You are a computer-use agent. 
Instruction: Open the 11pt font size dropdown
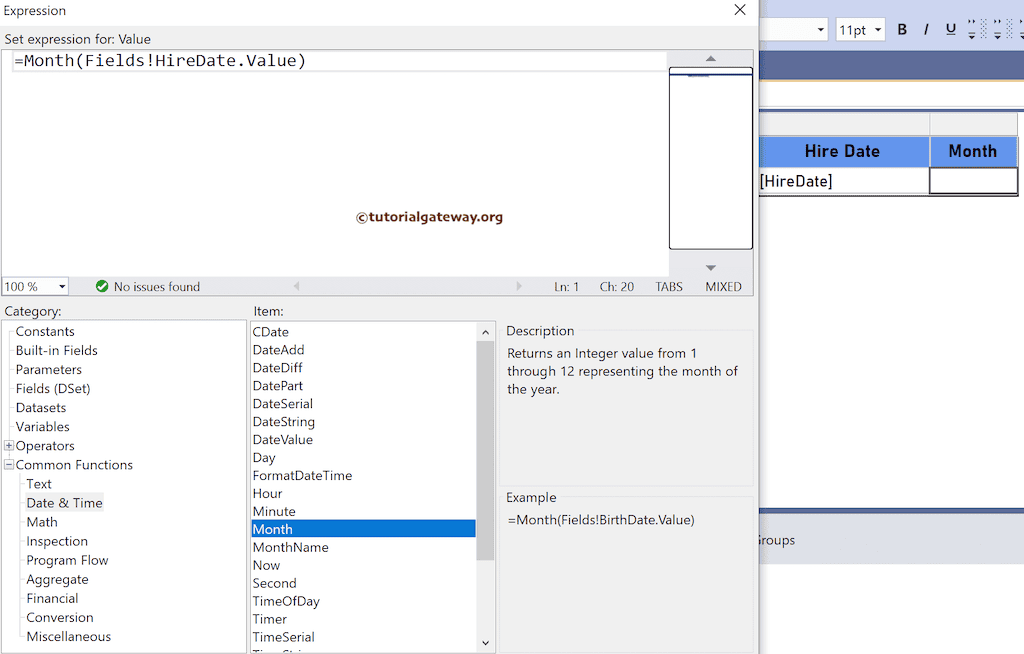(x=878, y=29)
